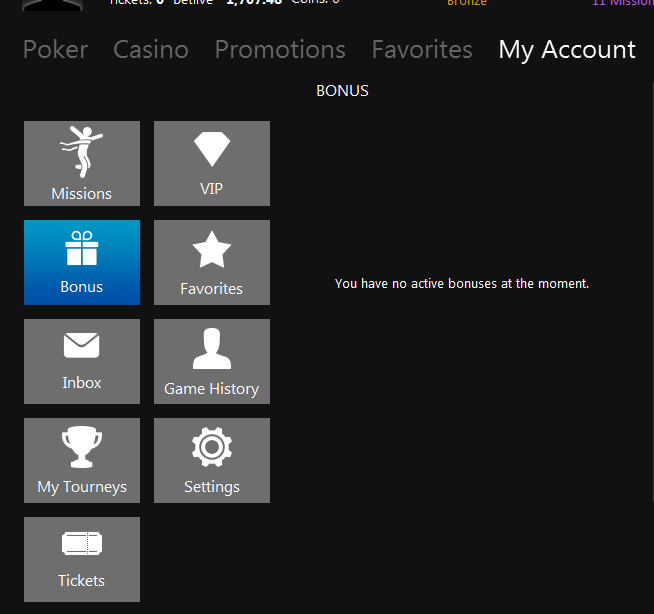This screenshot has height=614, width=654.
Task: Open the Tickets tile
Action: [x=82, y=559]
